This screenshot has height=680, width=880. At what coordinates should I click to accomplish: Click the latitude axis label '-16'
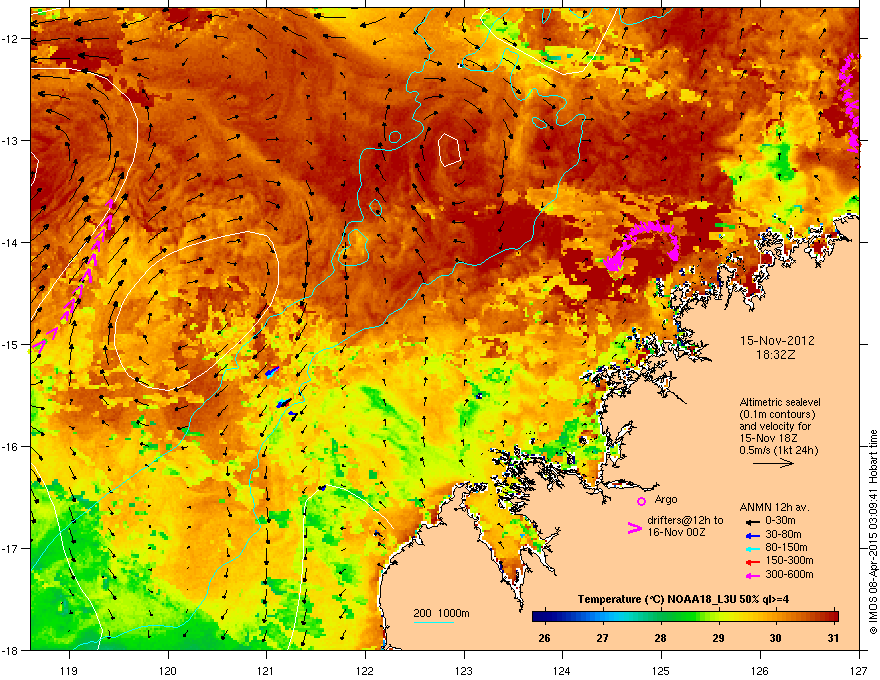(12, 447)
